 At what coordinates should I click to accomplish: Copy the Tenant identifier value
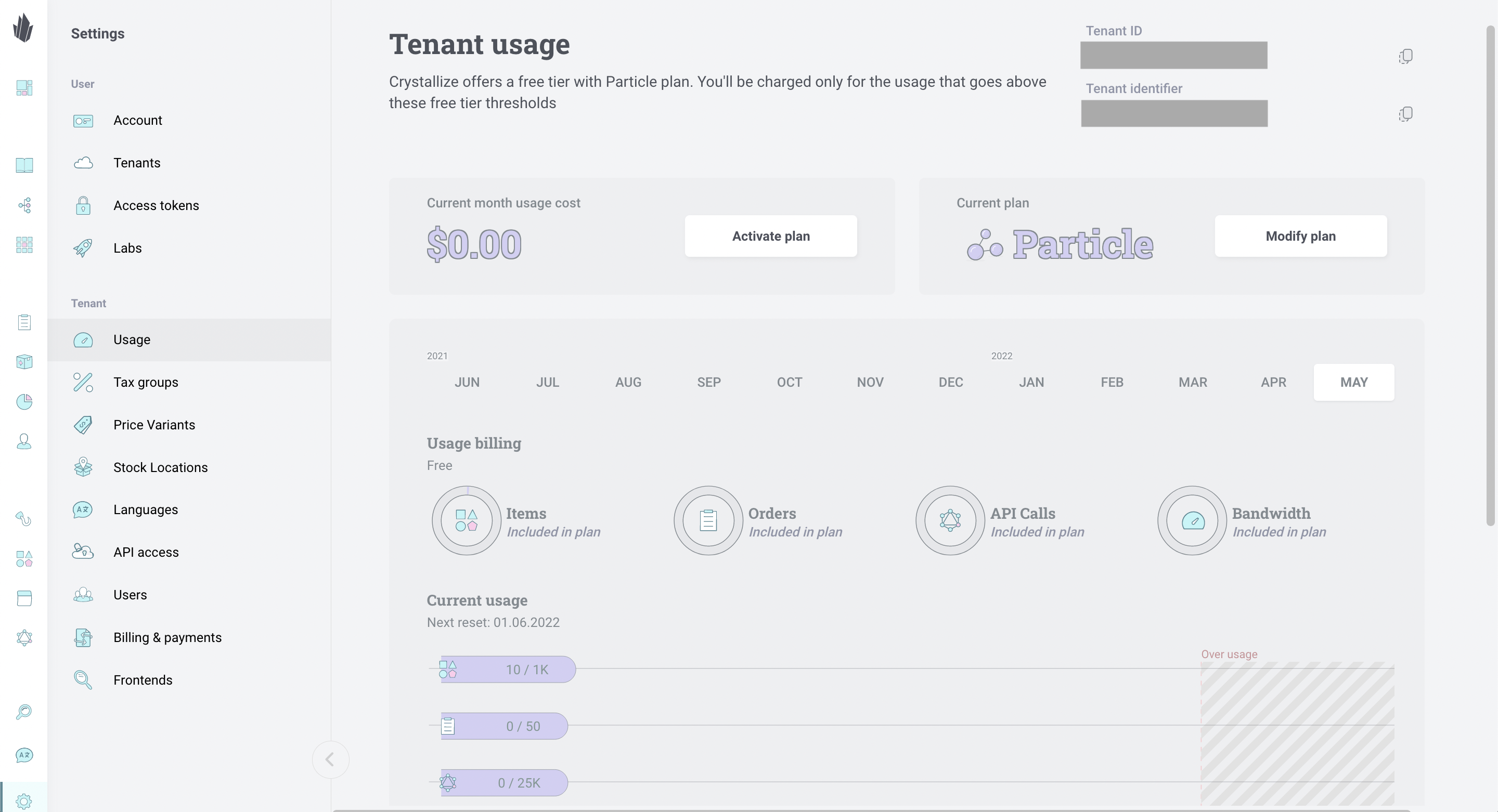coord(1405,113)
